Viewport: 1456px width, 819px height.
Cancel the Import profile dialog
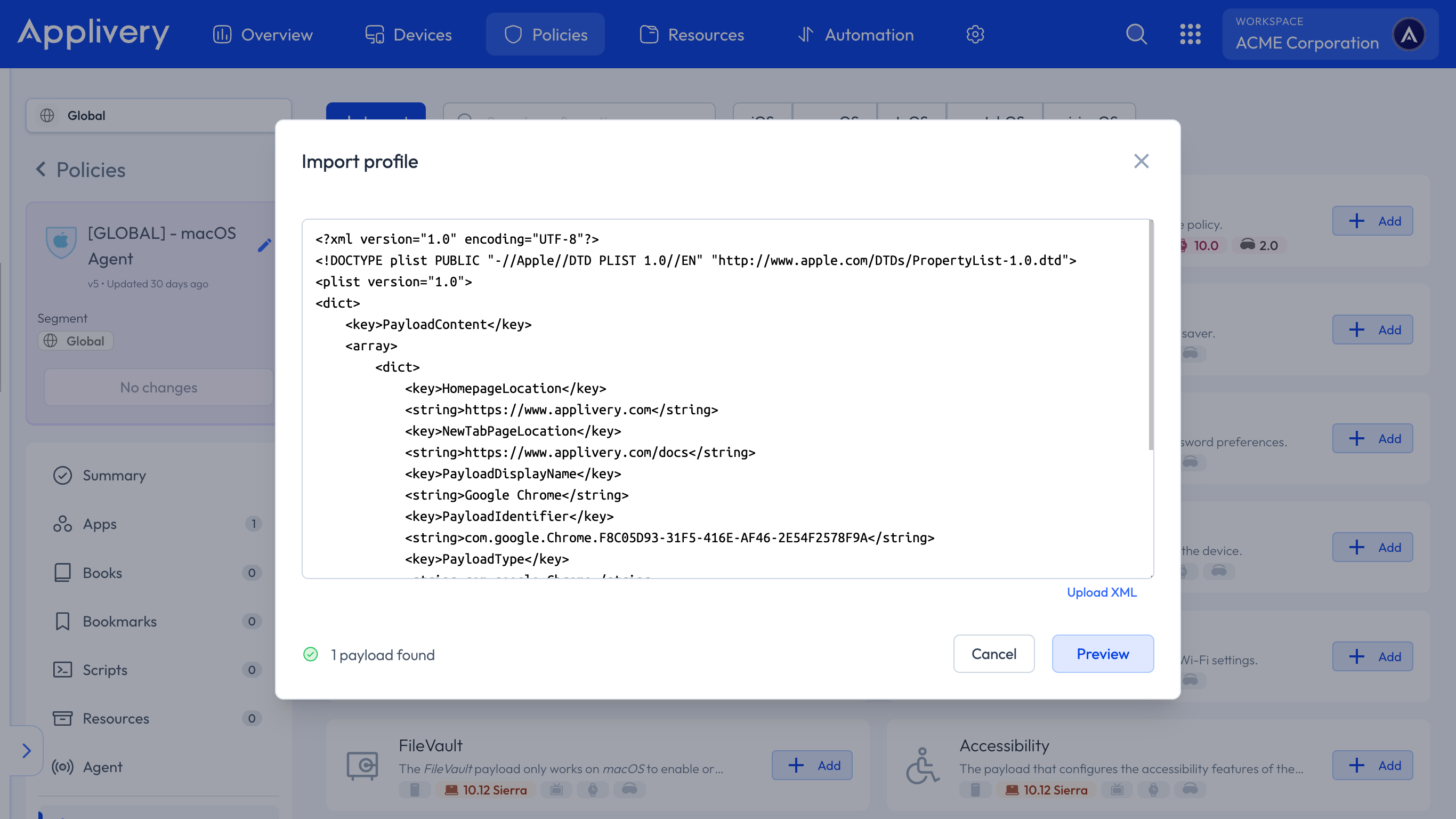[993, 654]
